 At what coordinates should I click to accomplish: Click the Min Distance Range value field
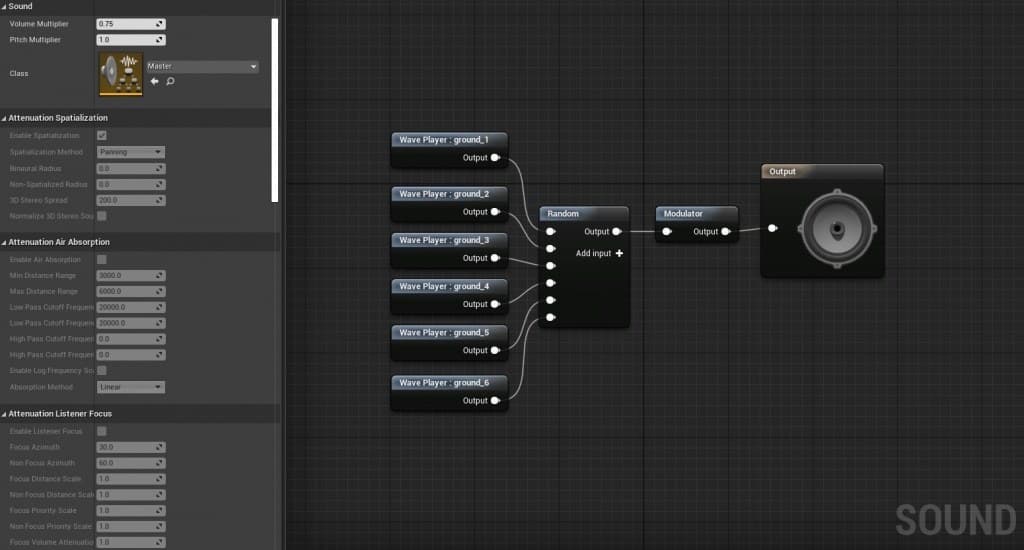(x=131, y=276)
